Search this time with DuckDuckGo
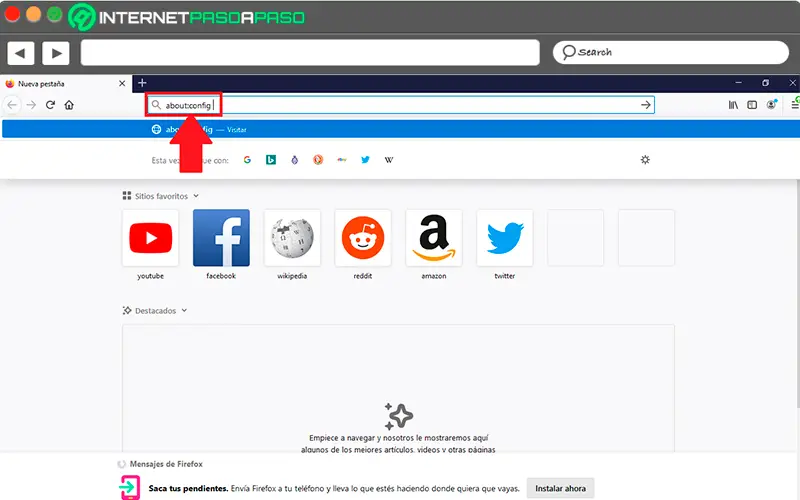Viewport: 800px width, 500px height. coord(318,160)
